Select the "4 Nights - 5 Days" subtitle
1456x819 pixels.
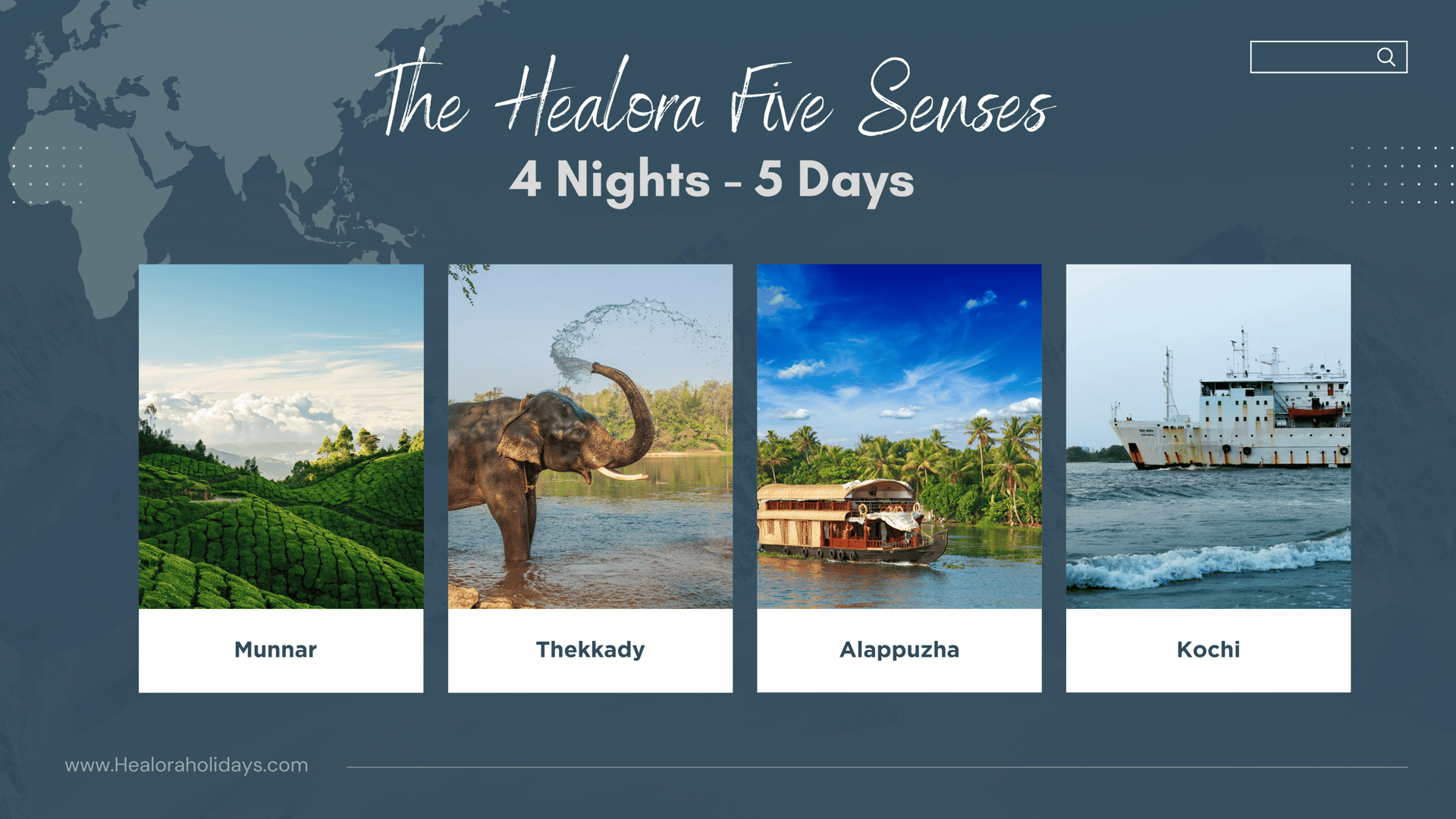(x=711, y=180)
